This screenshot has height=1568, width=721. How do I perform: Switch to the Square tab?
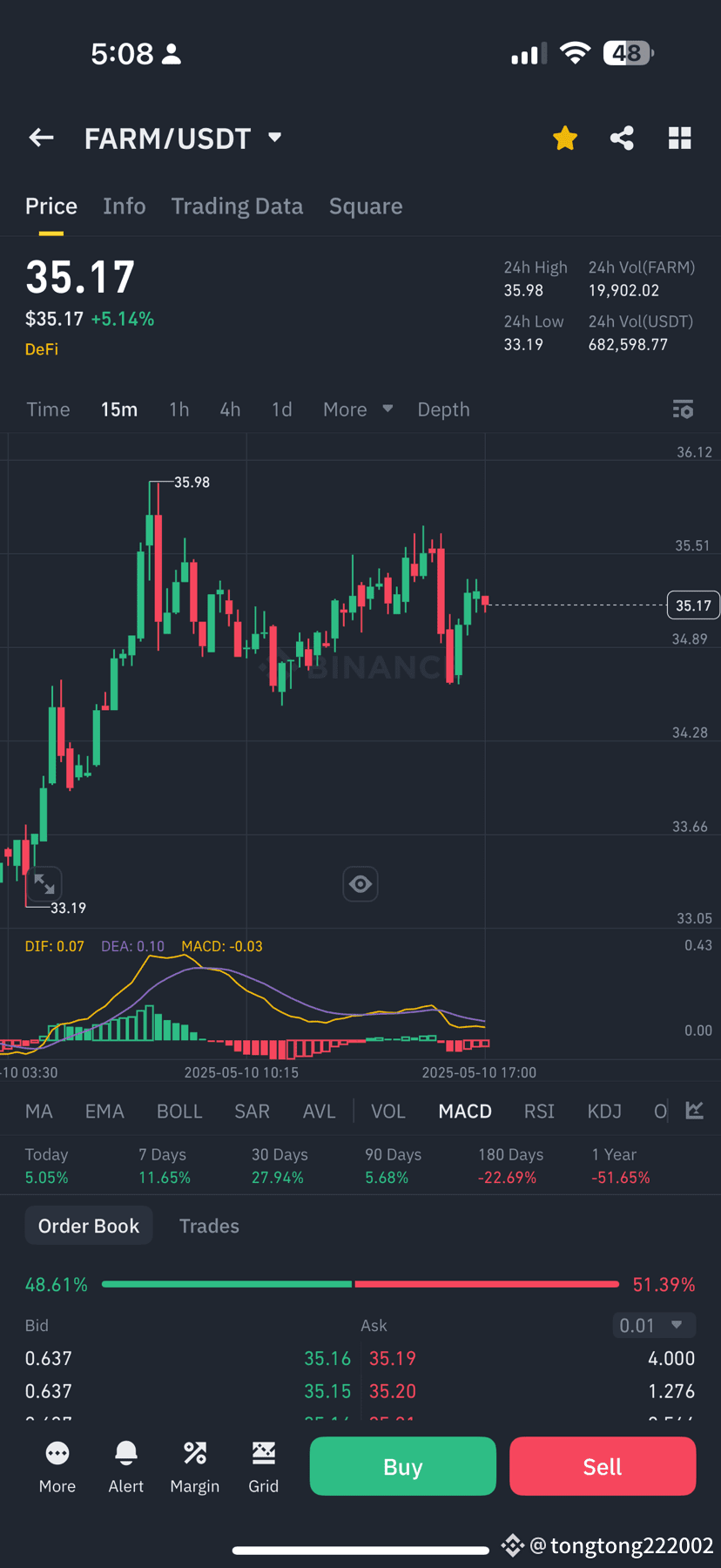point(366,206)
